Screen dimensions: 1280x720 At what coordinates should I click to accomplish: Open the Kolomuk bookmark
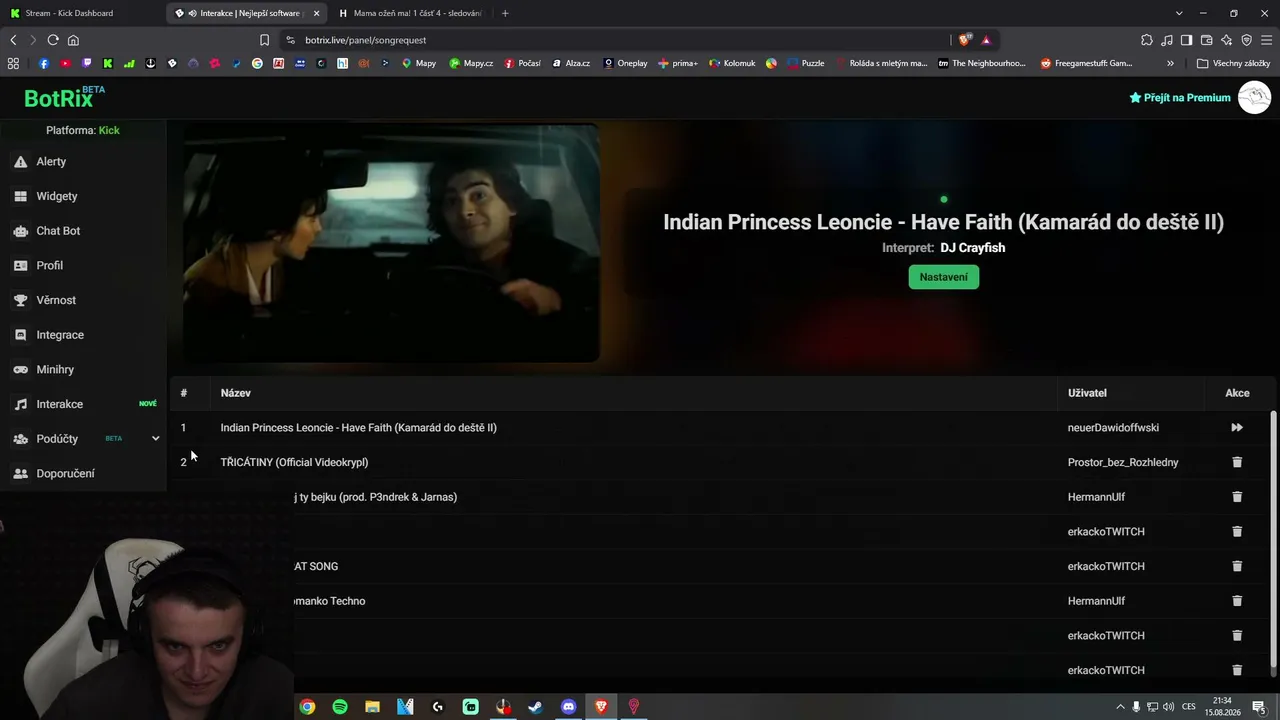point(732,63)
